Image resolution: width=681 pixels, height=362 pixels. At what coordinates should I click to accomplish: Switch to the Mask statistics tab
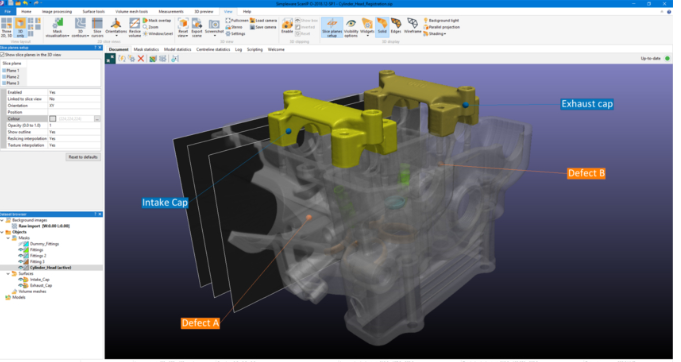146,49
